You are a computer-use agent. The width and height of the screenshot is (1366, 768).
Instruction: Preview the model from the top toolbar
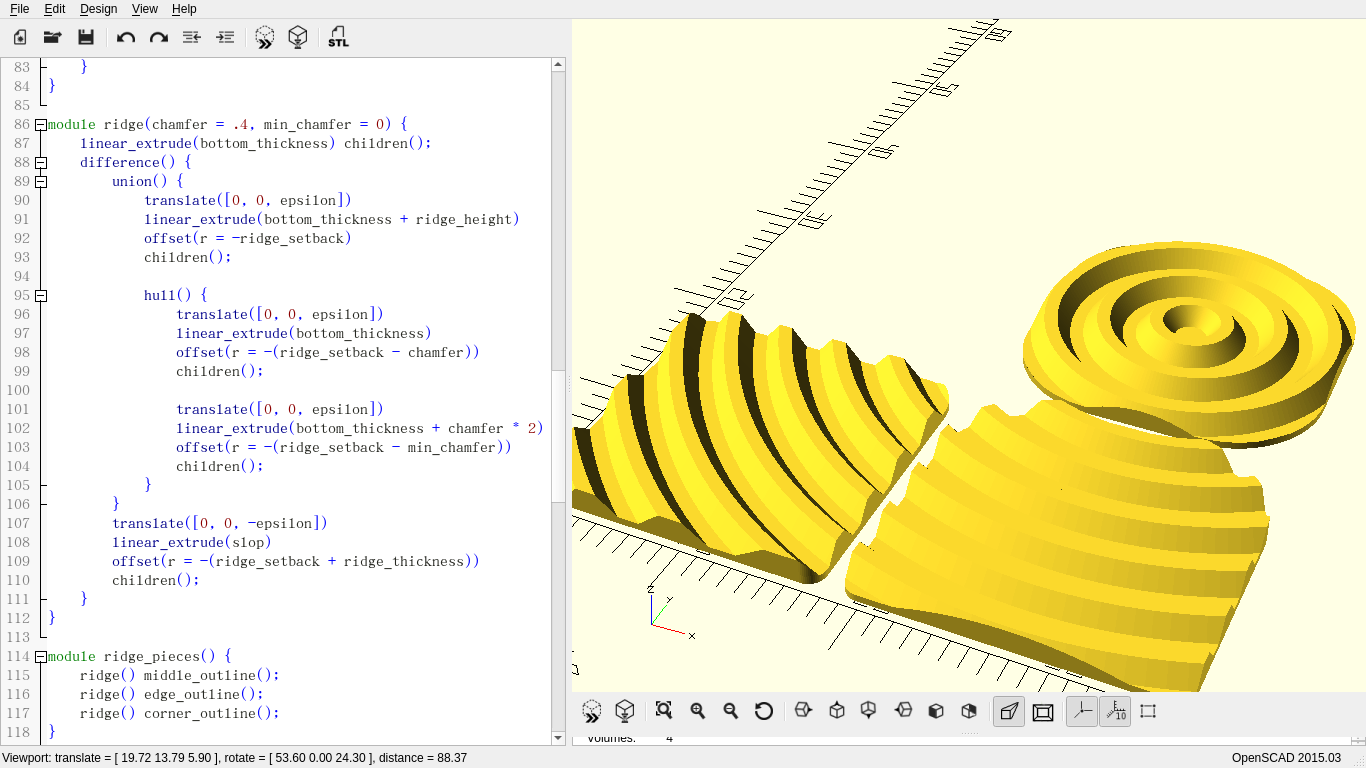click(265, 38)
